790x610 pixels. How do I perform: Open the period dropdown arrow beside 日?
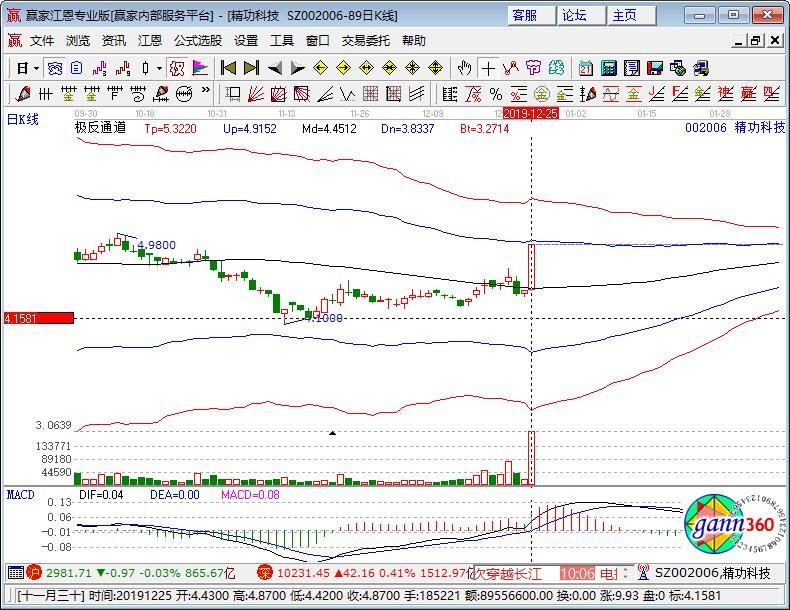[x=36, y=68]
